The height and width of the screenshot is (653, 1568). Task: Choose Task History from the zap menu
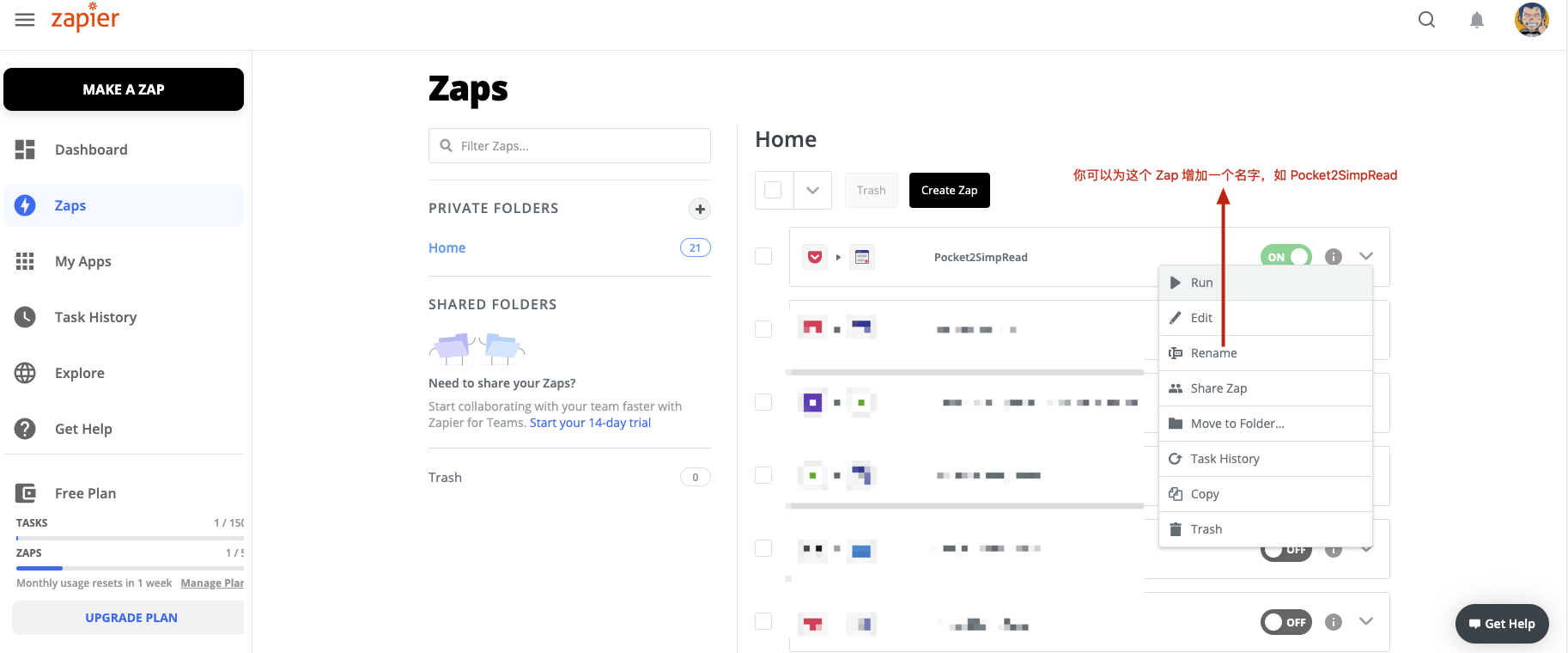(1266, 459)
